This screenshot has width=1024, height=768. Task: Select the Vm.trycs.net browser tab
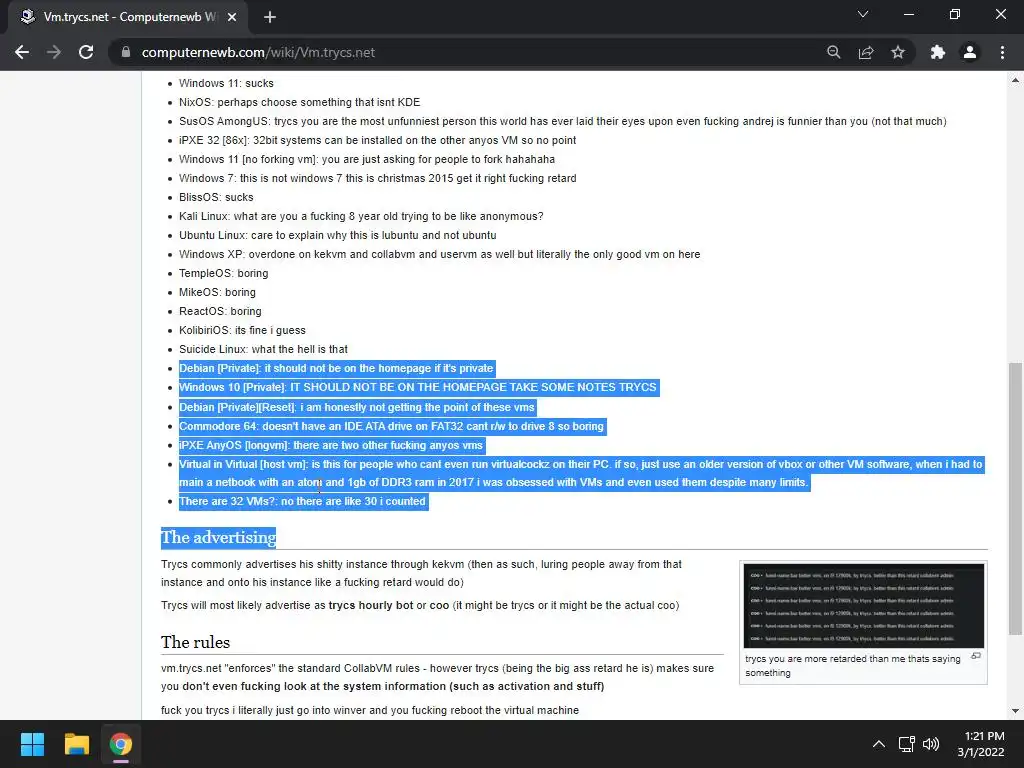[x=128, y=17]
